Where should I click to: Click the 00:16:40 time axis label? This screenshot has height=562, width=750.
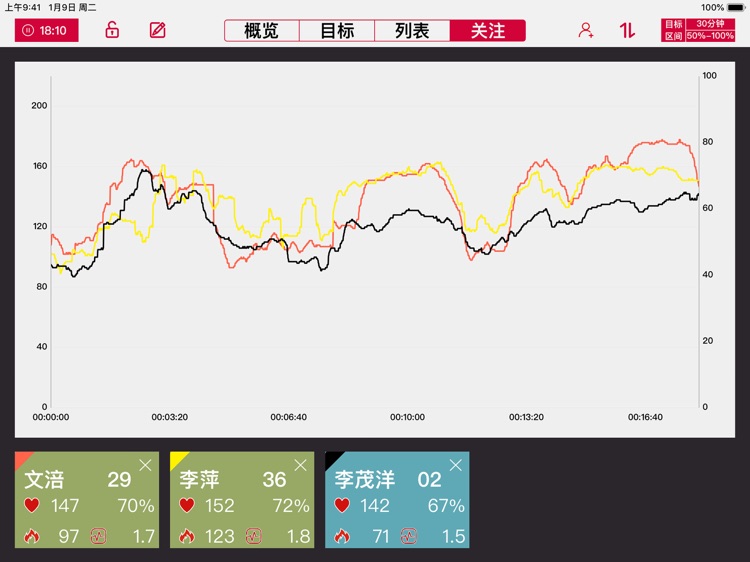tap(645, 417)
